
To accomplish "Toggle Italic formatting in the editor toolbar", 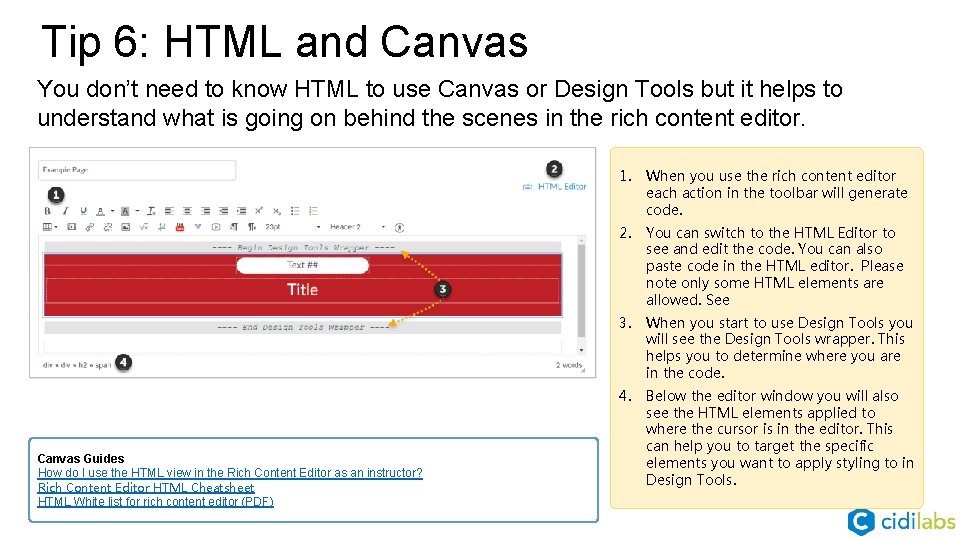I will coord(66,211).
